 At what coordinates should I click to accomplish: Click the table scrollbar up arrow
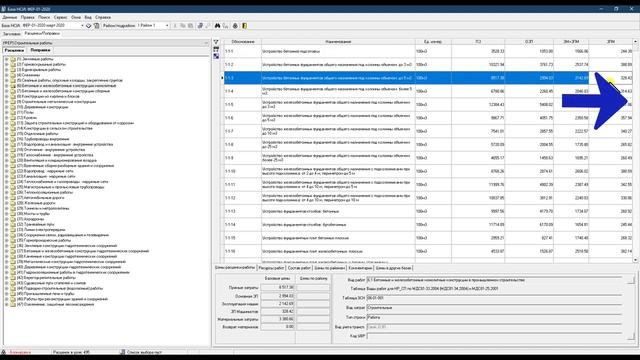(x=636, y=42)
